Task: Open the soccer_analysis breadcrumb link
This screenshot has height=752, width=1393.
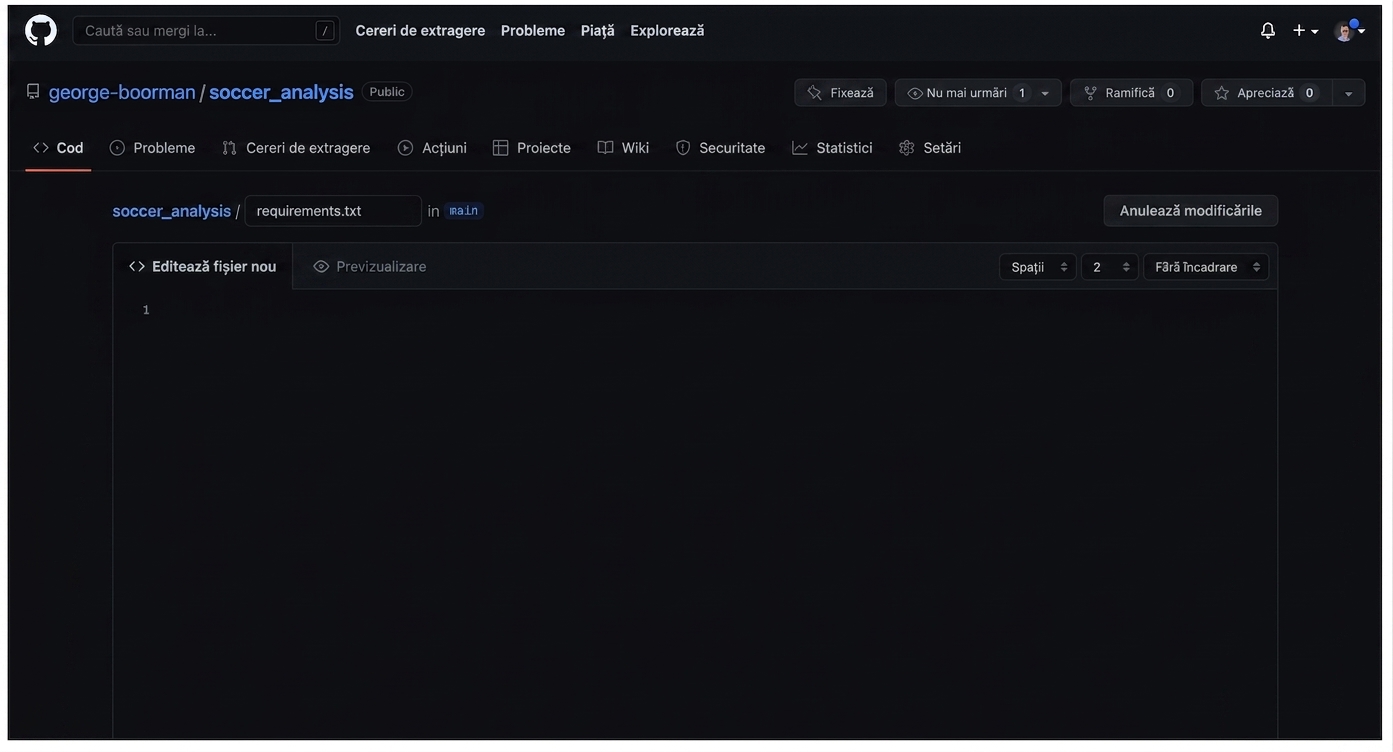Action: tap(171, 211)
